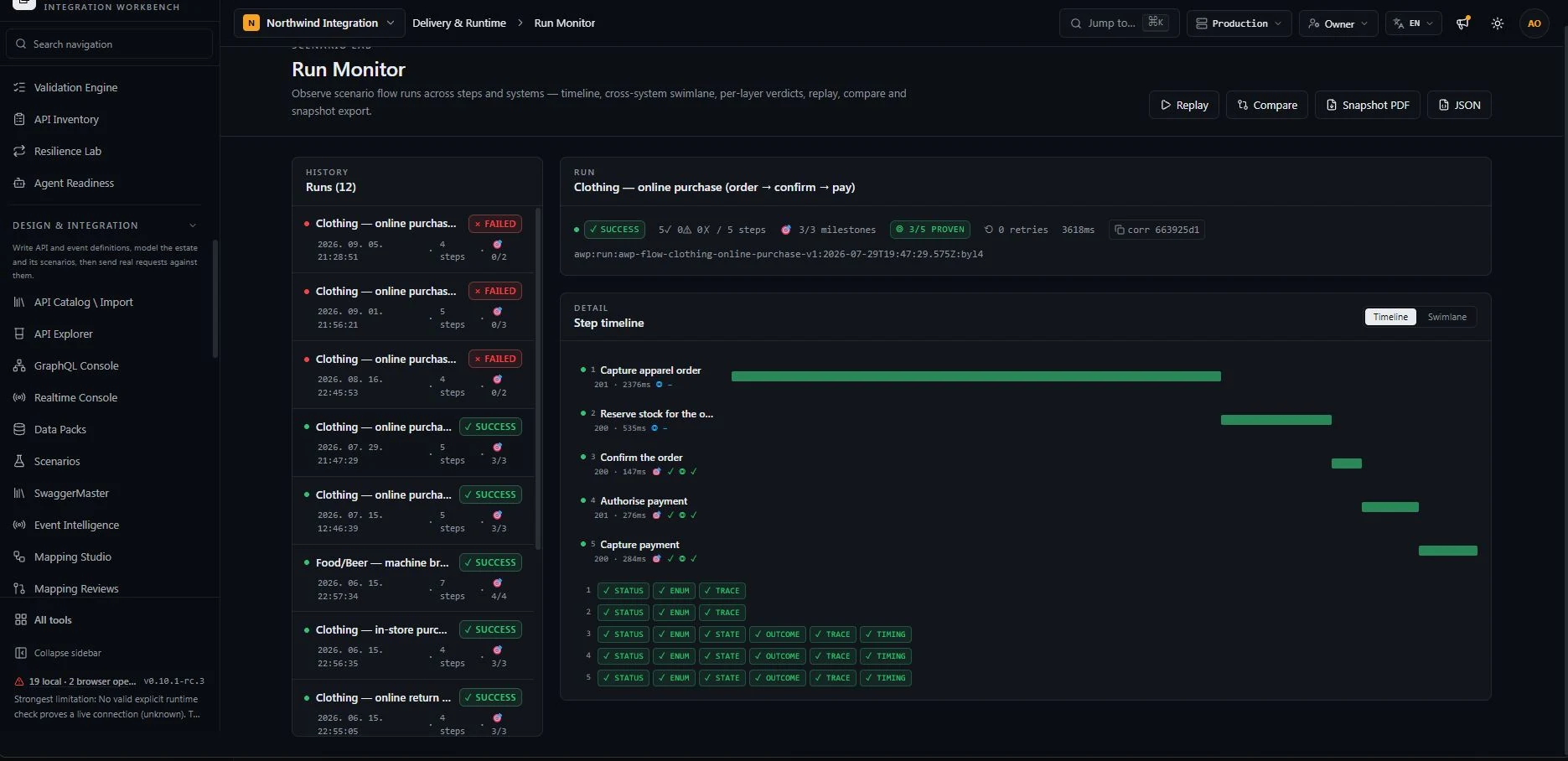Open Northwind Integration workspace dropdown
Viewport: 1568px width, 761px height.
319,23
